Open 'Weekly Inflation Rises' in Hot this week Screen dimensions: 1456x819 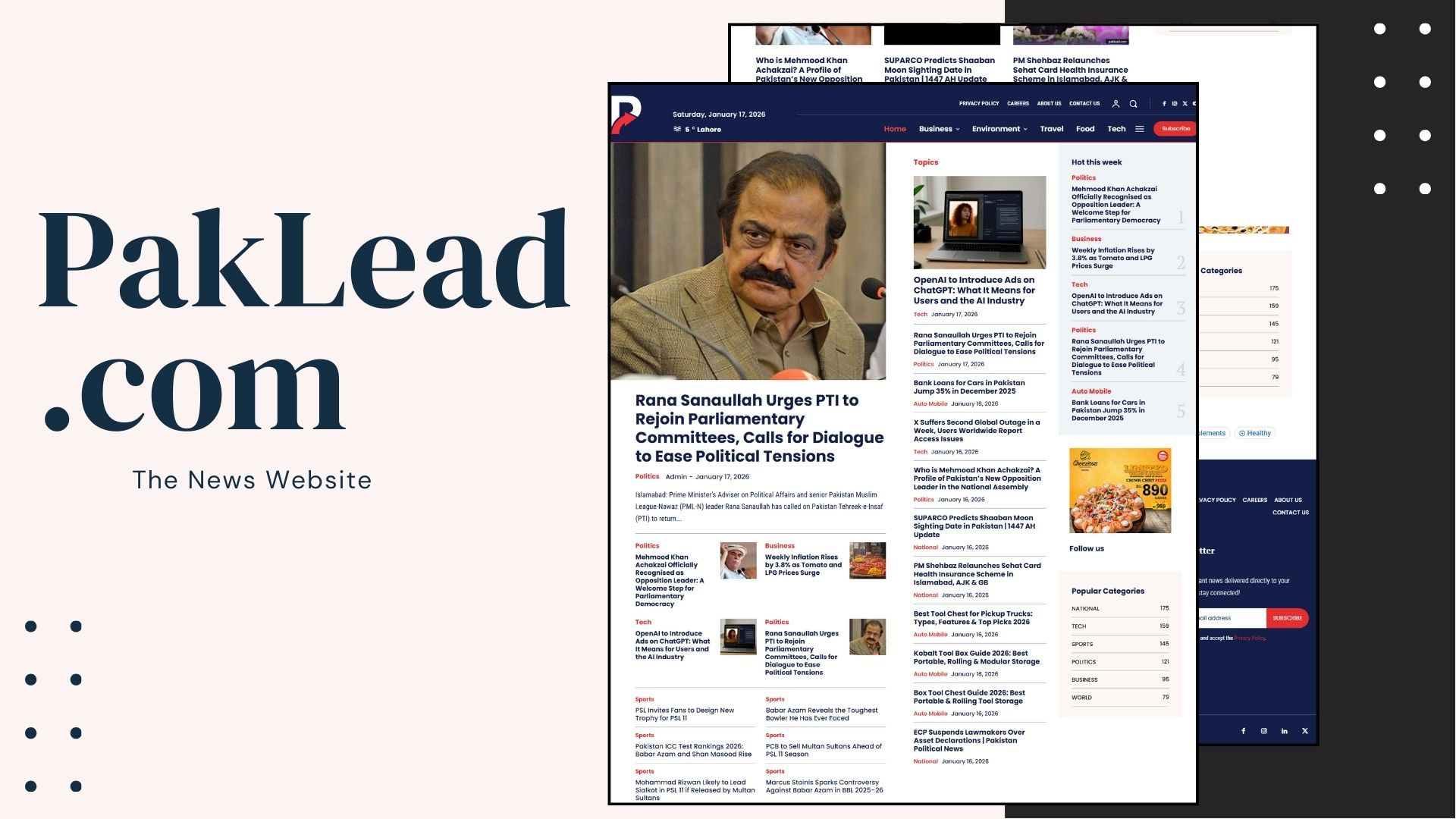click(1113, 258)
